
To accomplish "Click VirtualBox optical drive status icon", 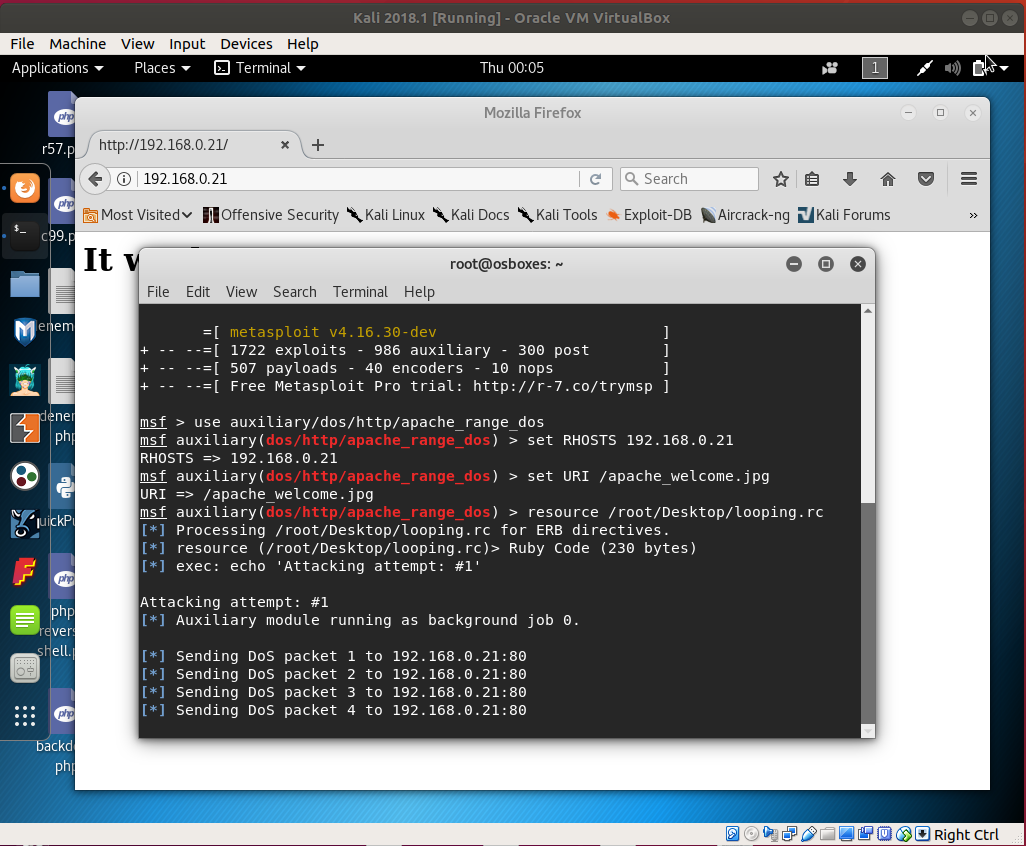I will (751, 834).
